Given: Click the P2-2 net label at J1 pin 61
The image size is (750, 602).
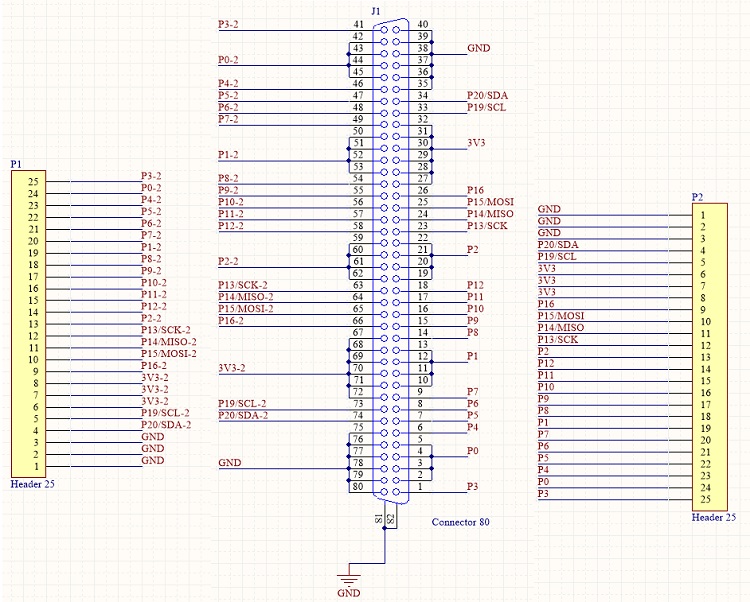Looking at the screenshot, I should 228,262.
